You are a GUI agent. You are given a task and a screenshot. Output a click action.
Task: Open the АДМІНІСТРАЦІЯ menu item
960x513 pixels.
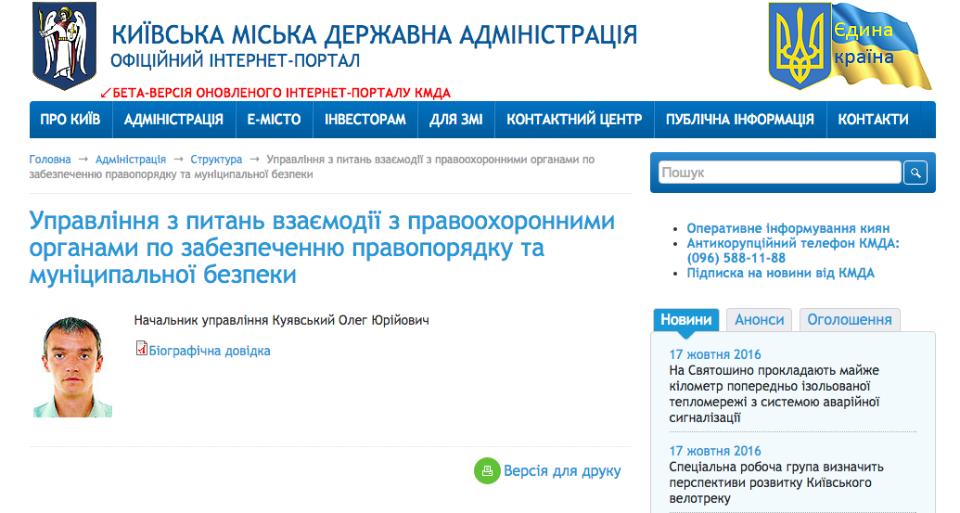tap(173, 120)
